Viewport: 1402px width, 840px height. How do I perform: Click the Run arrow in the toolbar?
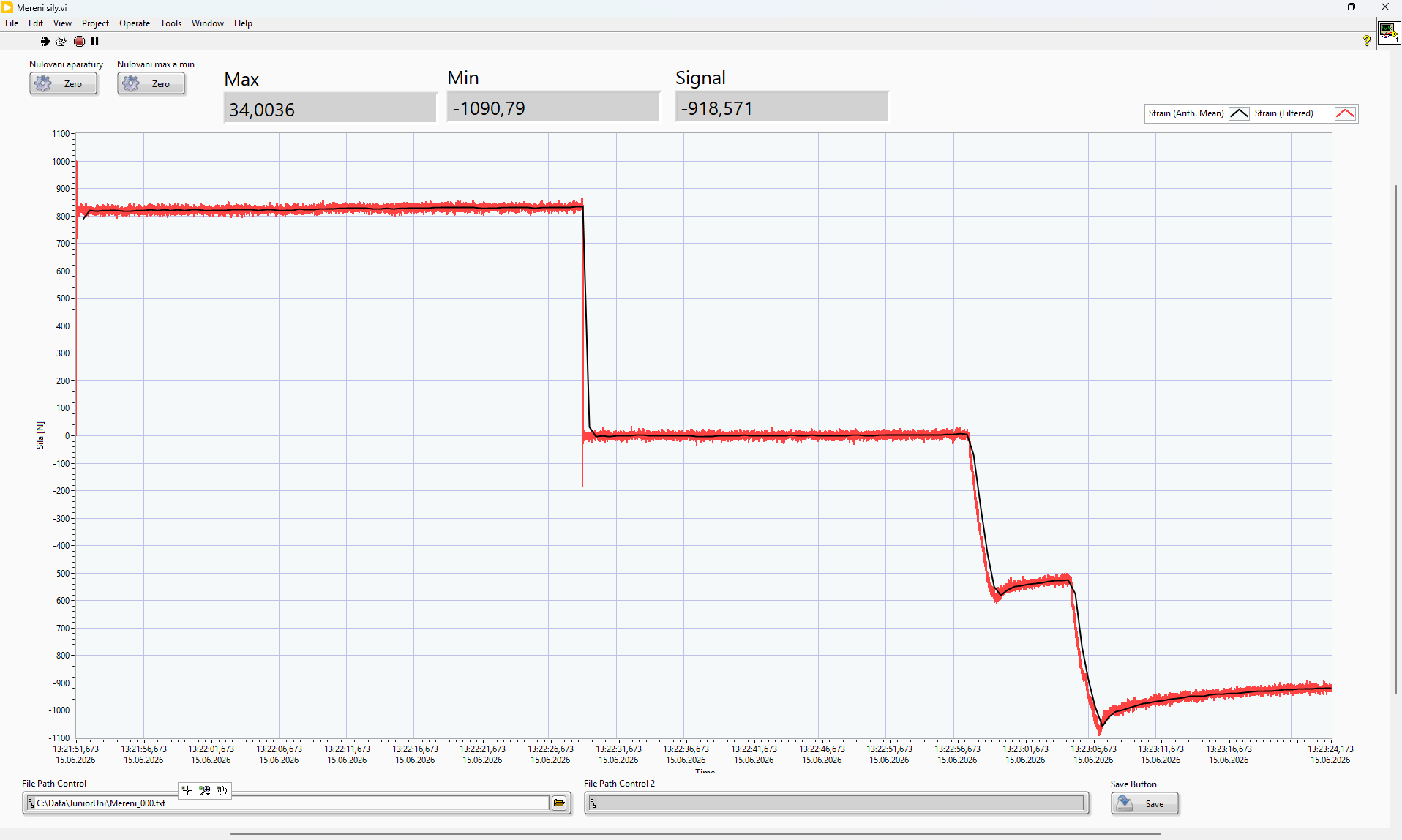(45, 41)
